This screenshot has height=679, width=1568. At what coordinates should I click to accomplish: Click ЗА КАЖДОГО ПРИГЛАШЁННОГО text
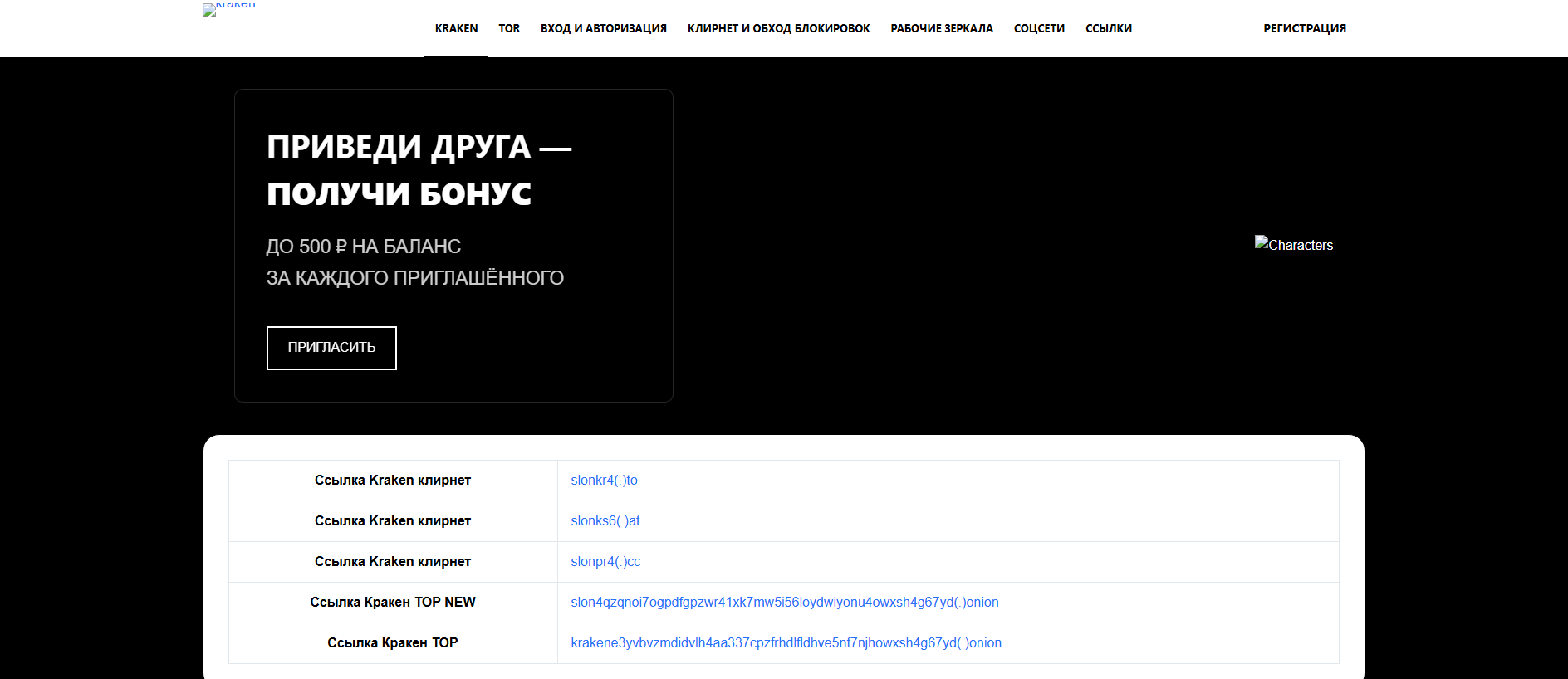tap(414, 278)
